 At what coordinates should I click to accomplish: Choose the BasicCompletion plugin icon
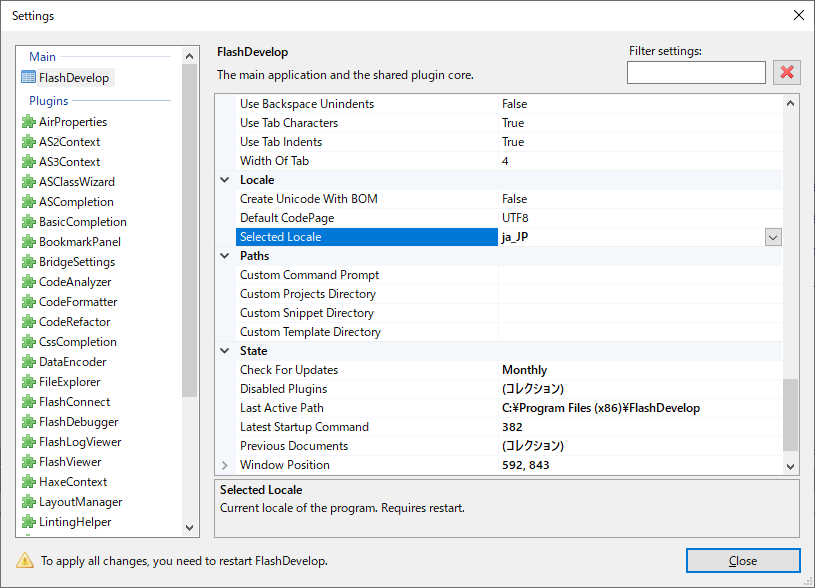click(x=28, y=222)
